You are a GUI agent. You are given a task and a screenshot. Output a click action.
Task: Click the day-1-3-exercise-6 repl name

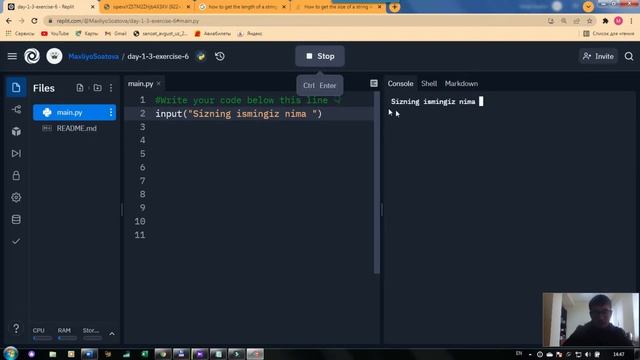(x=158, y=56)
